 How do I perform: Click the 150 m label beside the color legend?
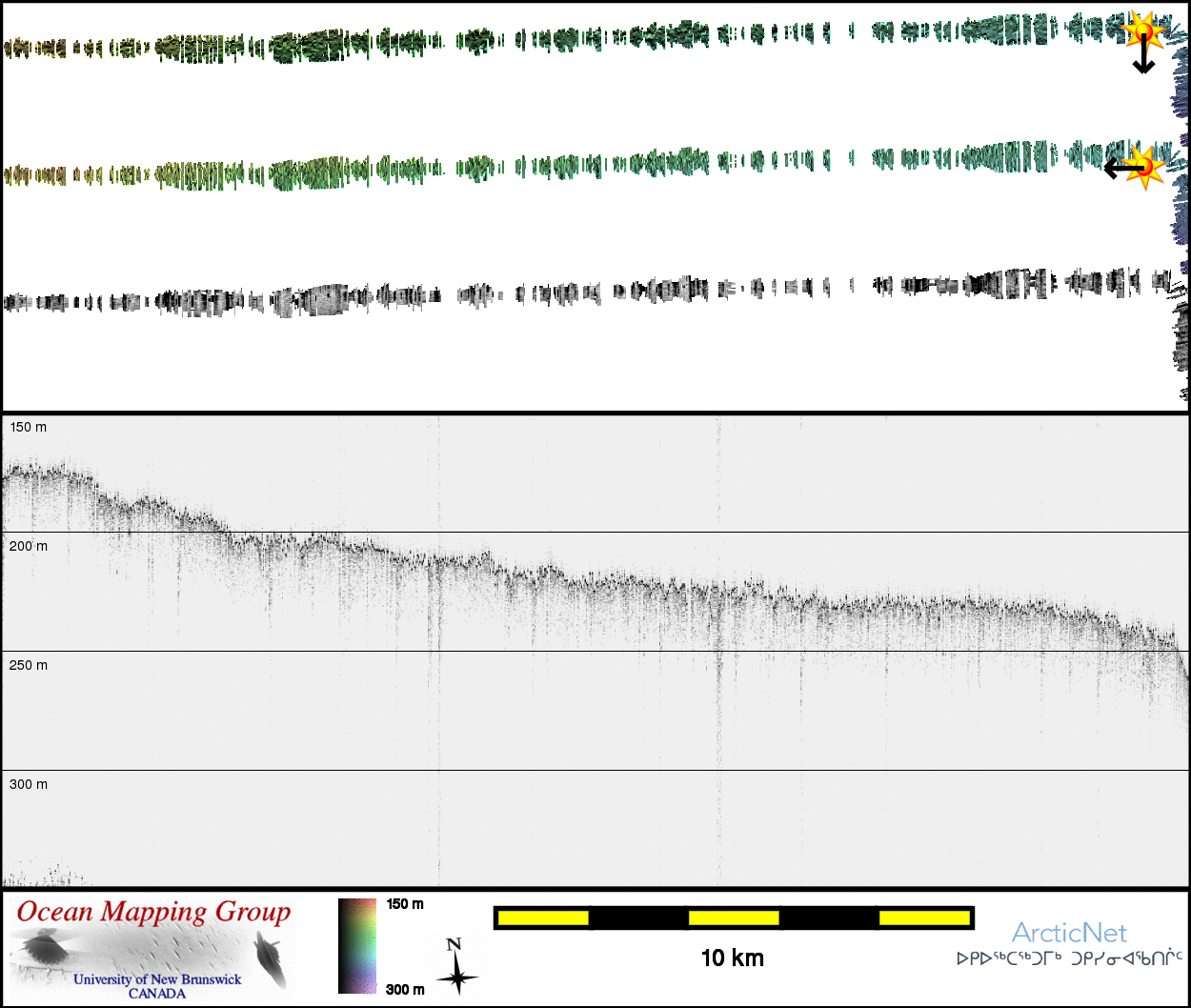click(x=405, y=904)
